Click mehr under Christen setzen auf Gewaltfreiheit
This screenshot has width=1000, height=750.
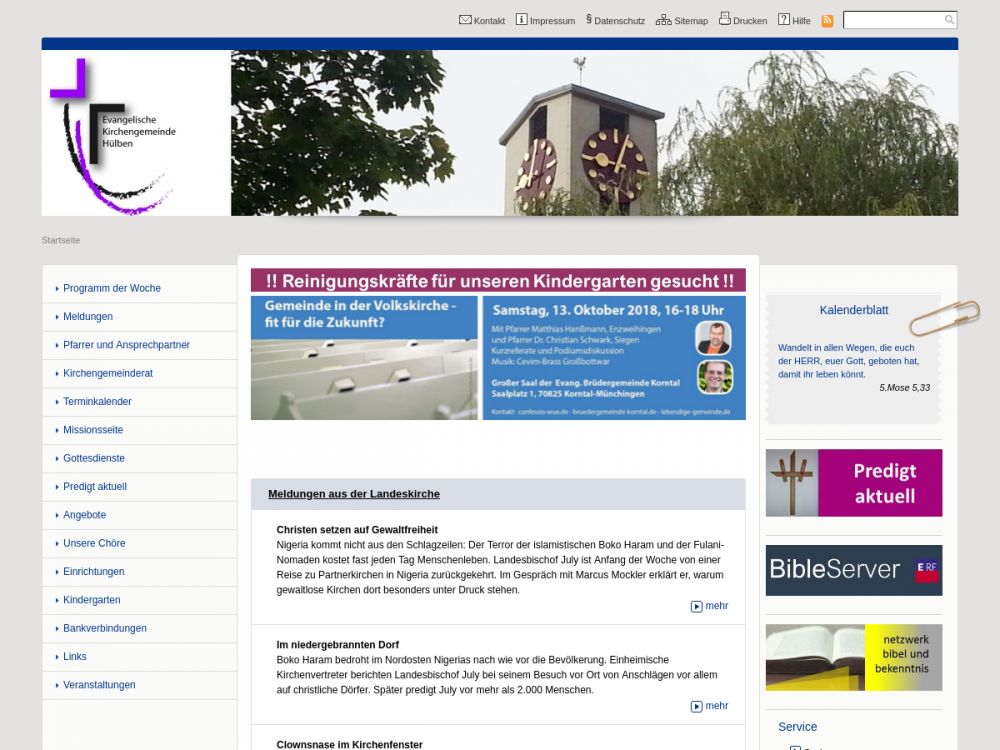point(710,606)
